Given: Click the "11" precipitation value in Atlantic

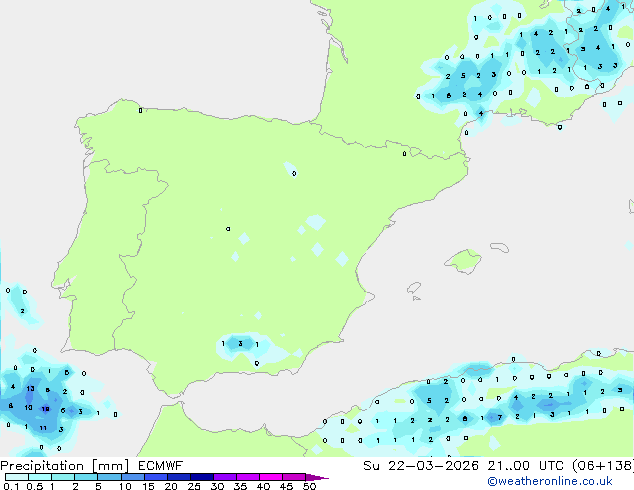Looking at the screenshot, I should coord(43,428).
